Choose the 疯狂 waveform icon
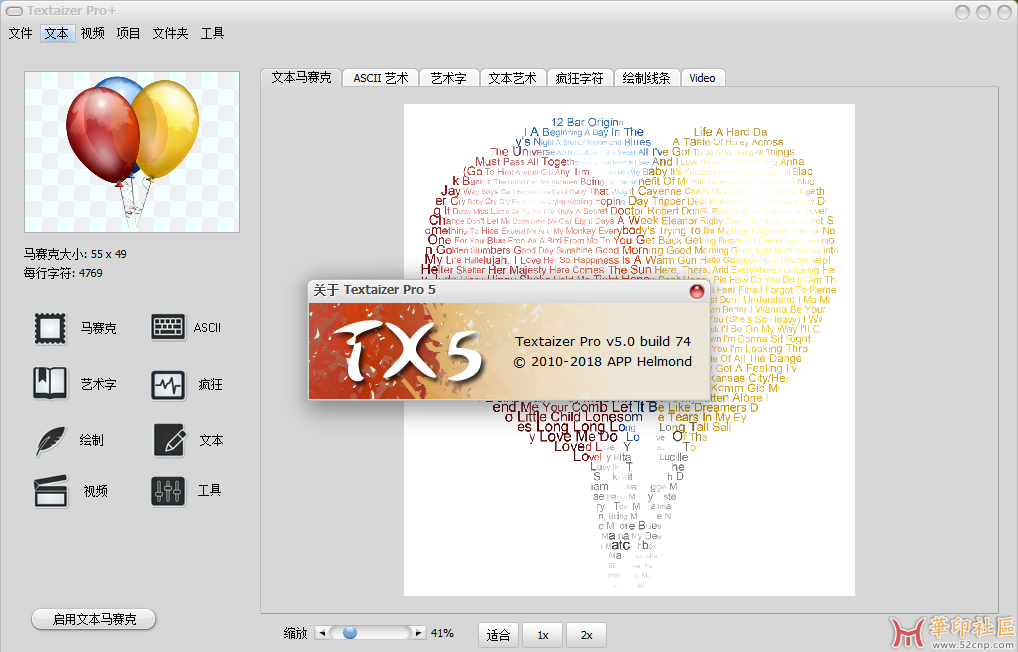 (x=168, y=384)
